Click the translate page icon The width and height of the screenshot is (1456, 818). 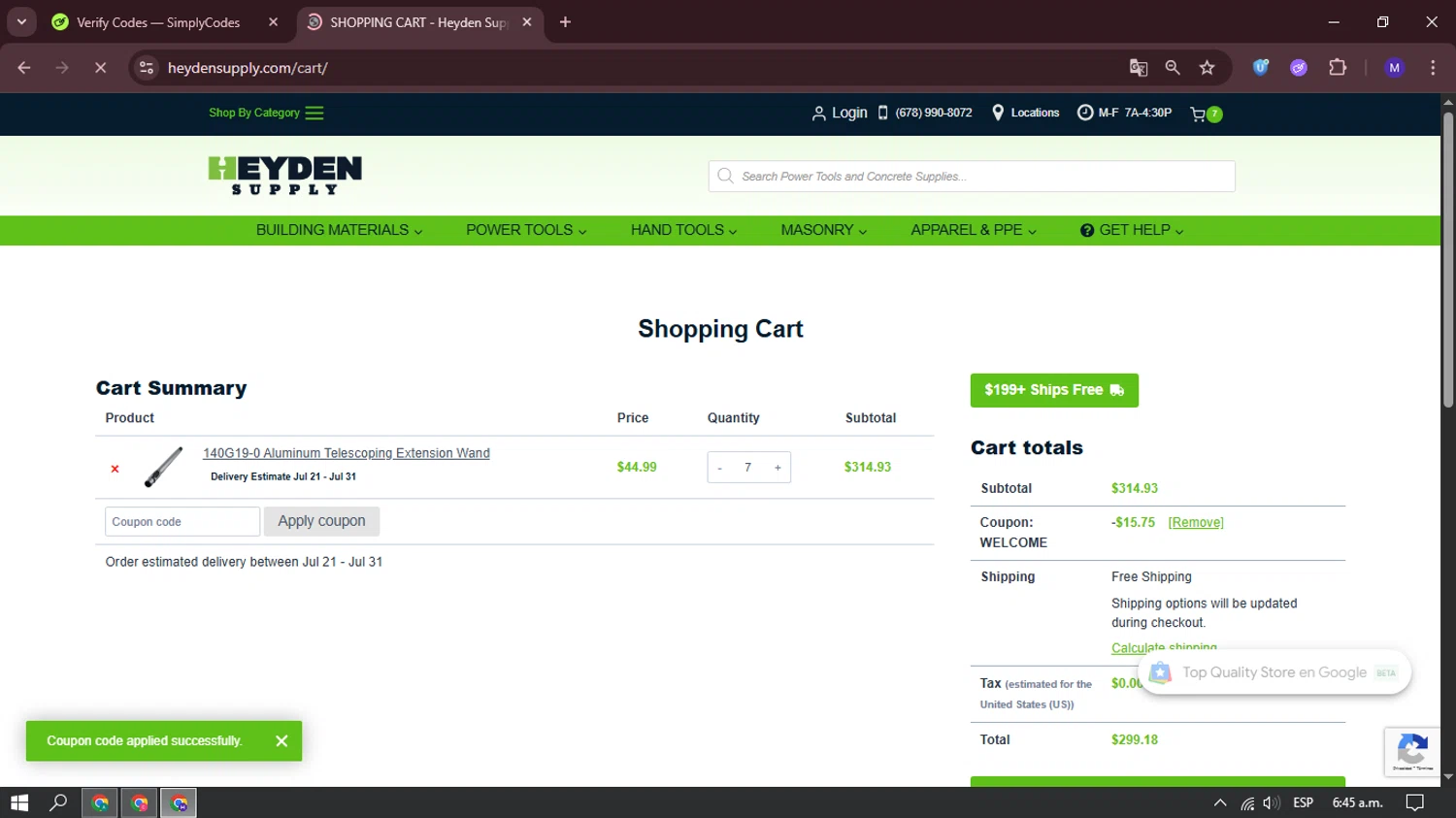pyautogui.click(x=1139, y=68)
